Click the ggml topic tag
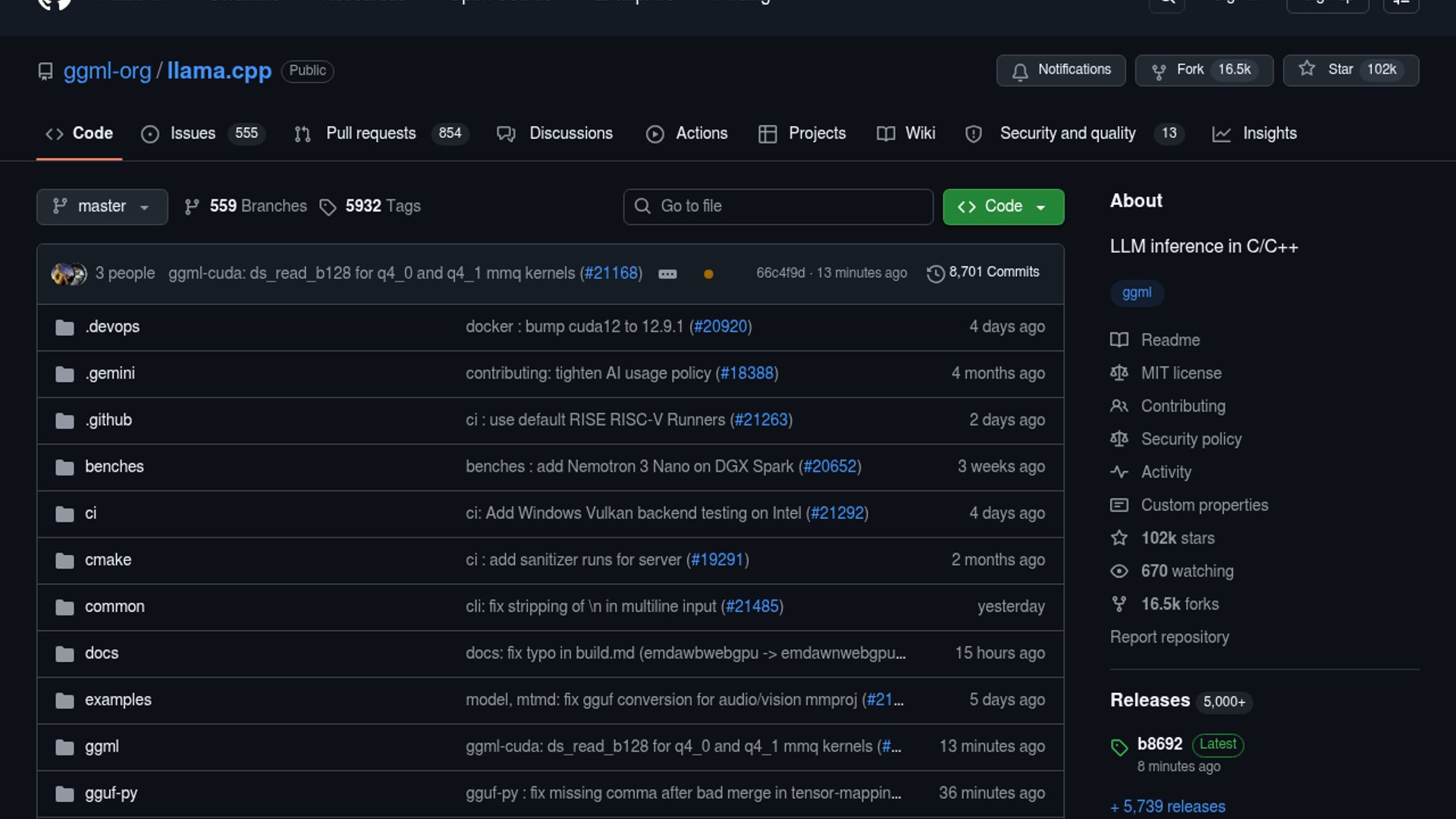 [x=1136, y=293]
